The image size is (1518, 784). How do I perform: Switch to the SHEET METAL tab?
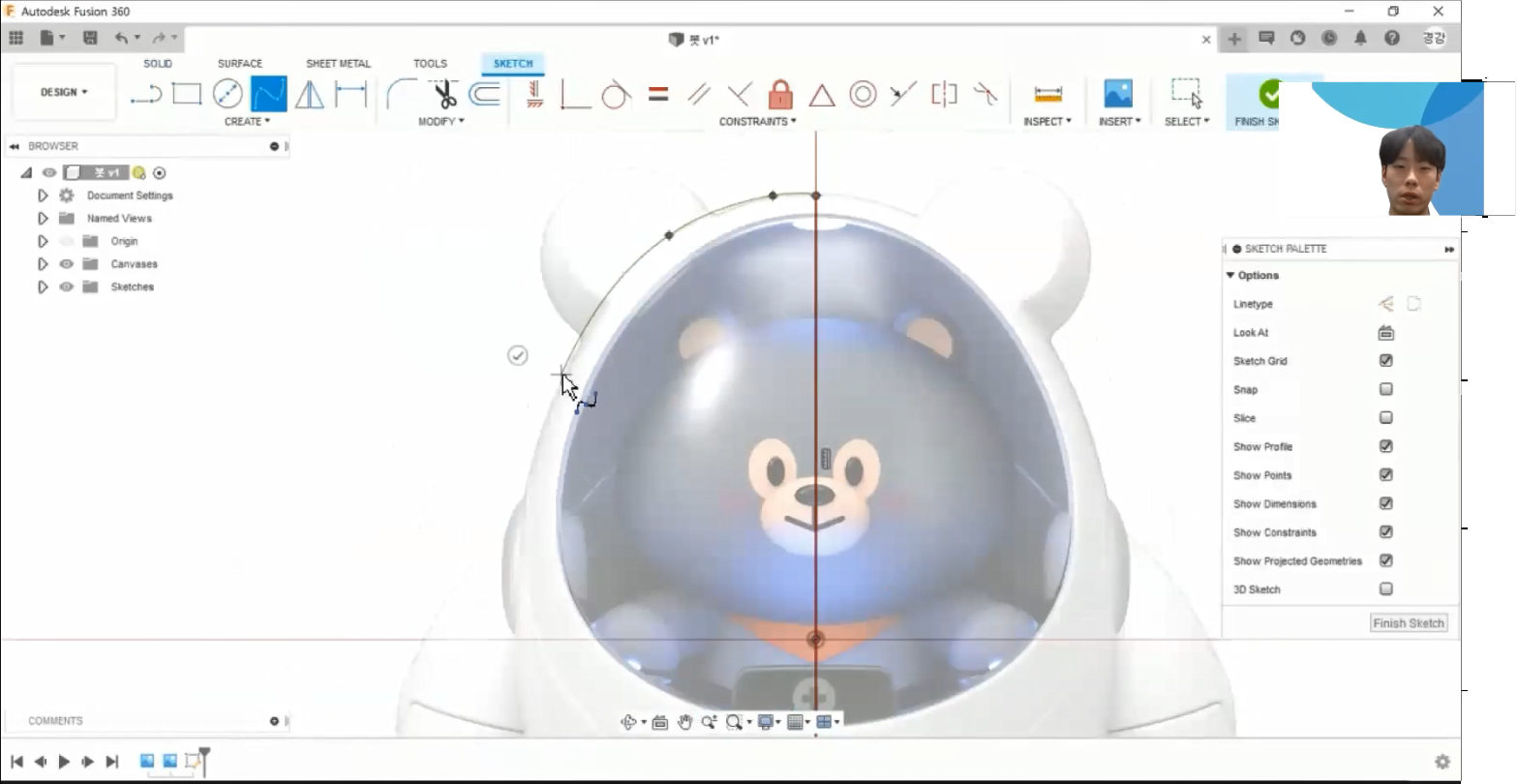tap(338, 64)
